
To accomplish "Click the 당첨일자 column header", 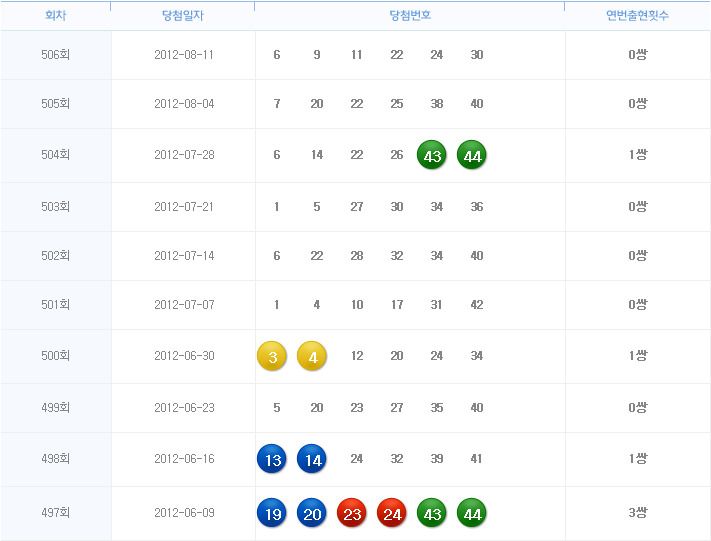I will (x=183, y=15).
